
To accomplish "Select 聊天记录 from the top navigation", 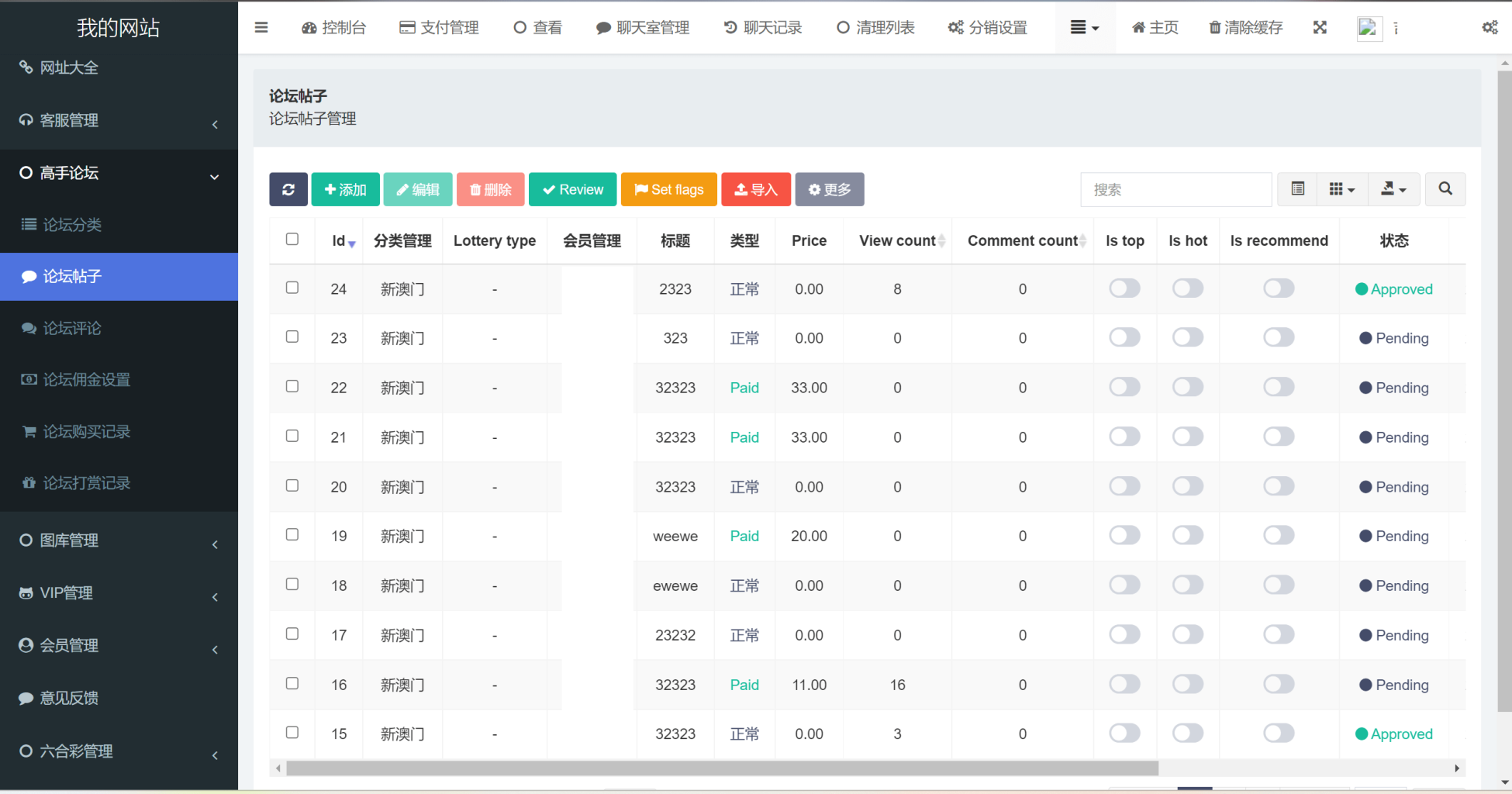I will (x=762, y=27).
